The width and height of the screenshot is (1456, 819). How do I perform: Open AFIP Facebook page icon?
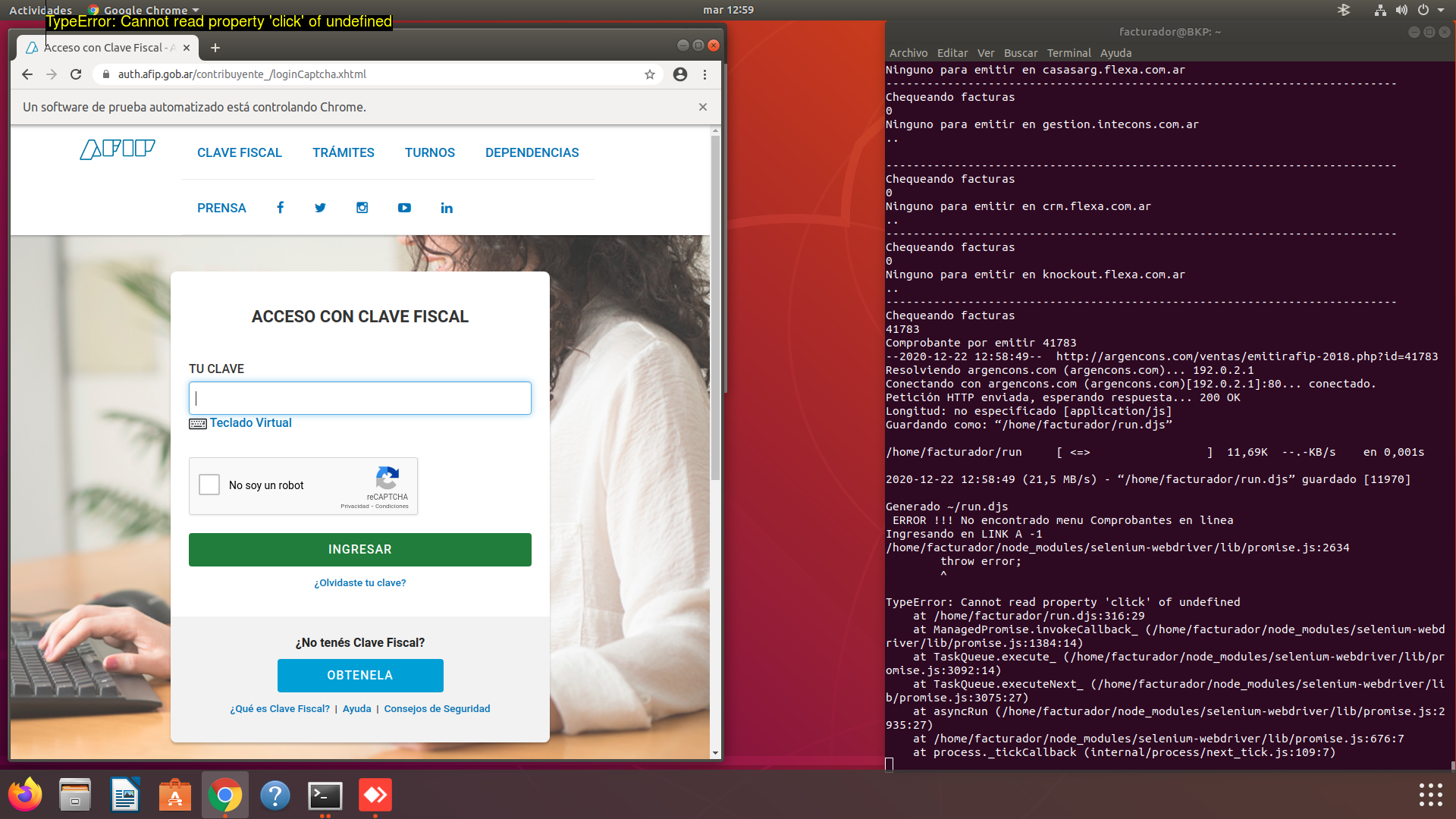pos(280,208)
